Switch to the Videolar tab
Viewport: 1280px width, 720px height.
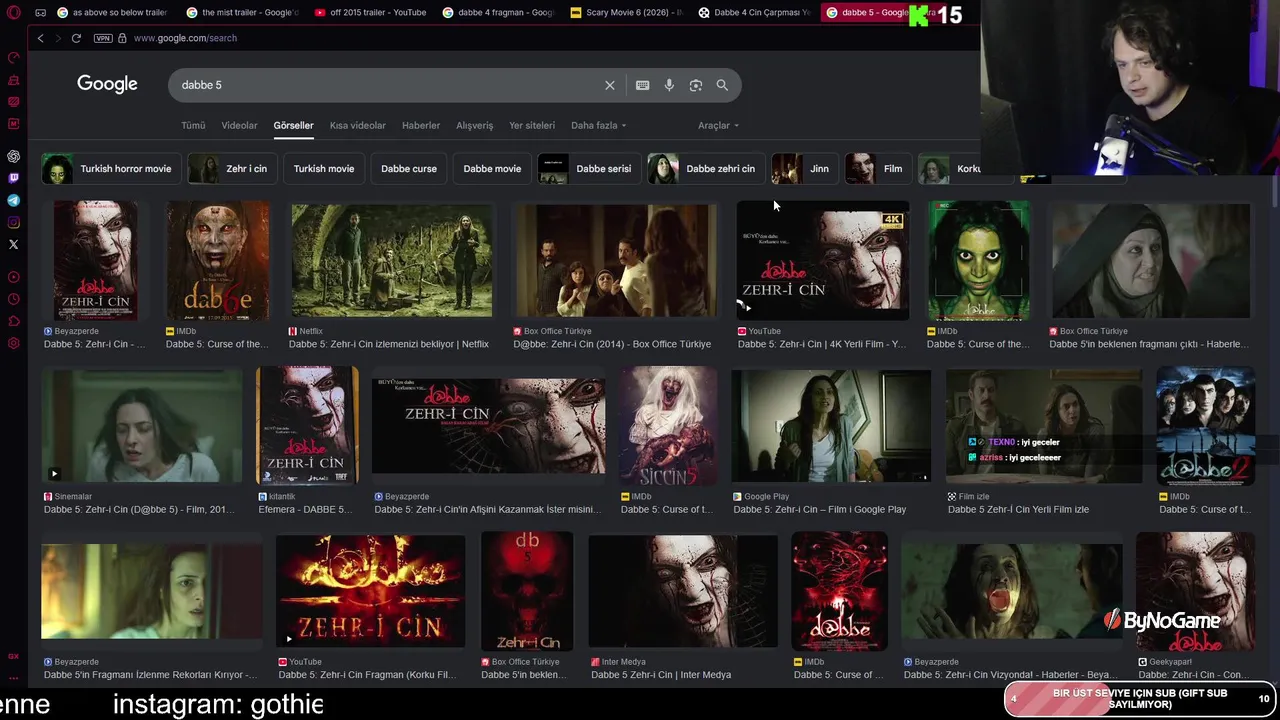[x=239, y=125]
